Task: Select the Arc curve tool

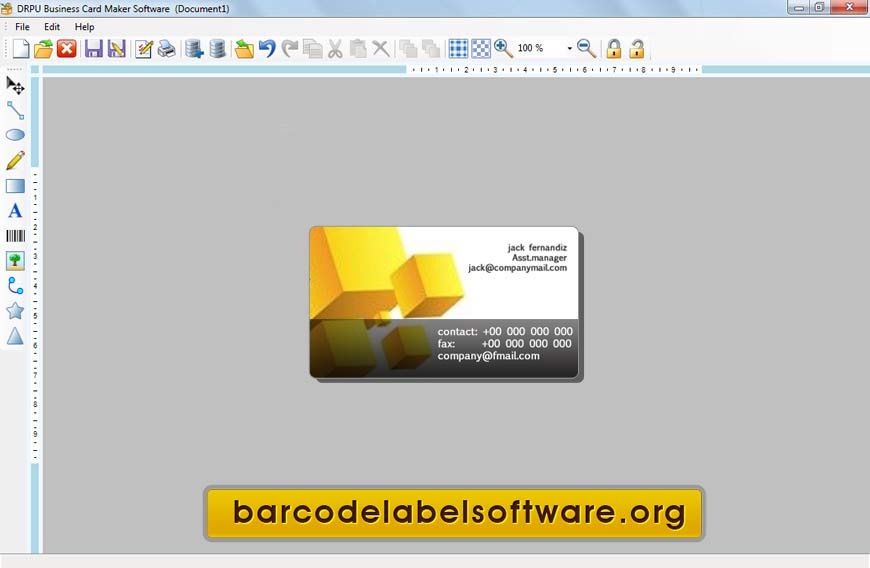Action: pyautogui.click(x=15, y=286)
